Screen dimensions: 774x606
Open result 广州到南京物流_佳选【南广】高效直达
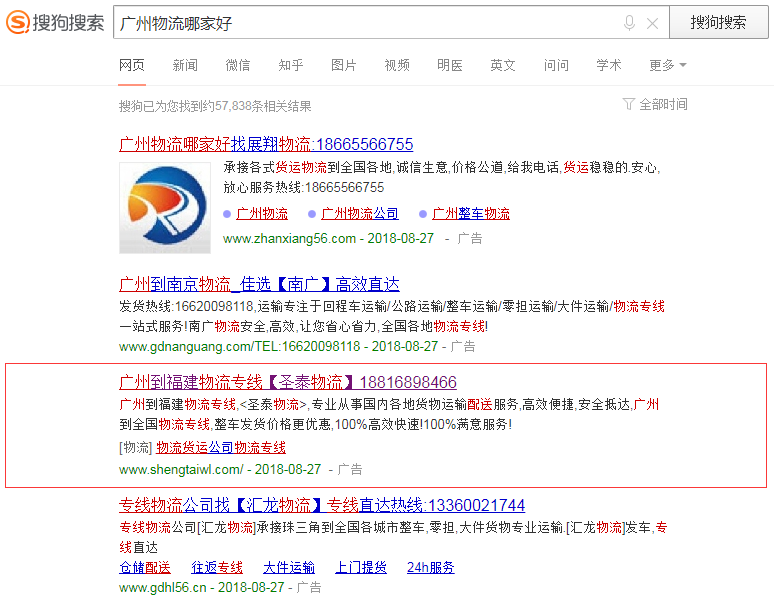259,284
